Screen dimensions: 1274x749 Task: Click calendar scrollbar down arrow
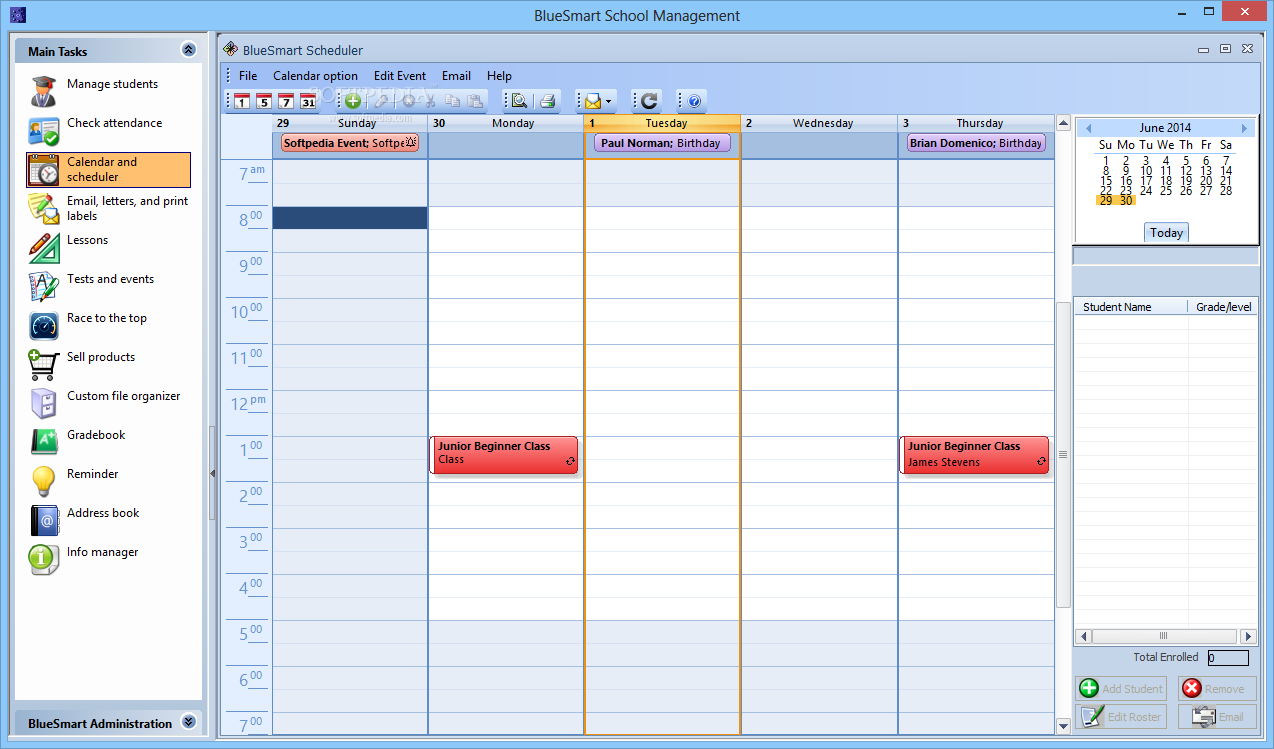(x=1063, y=726)
